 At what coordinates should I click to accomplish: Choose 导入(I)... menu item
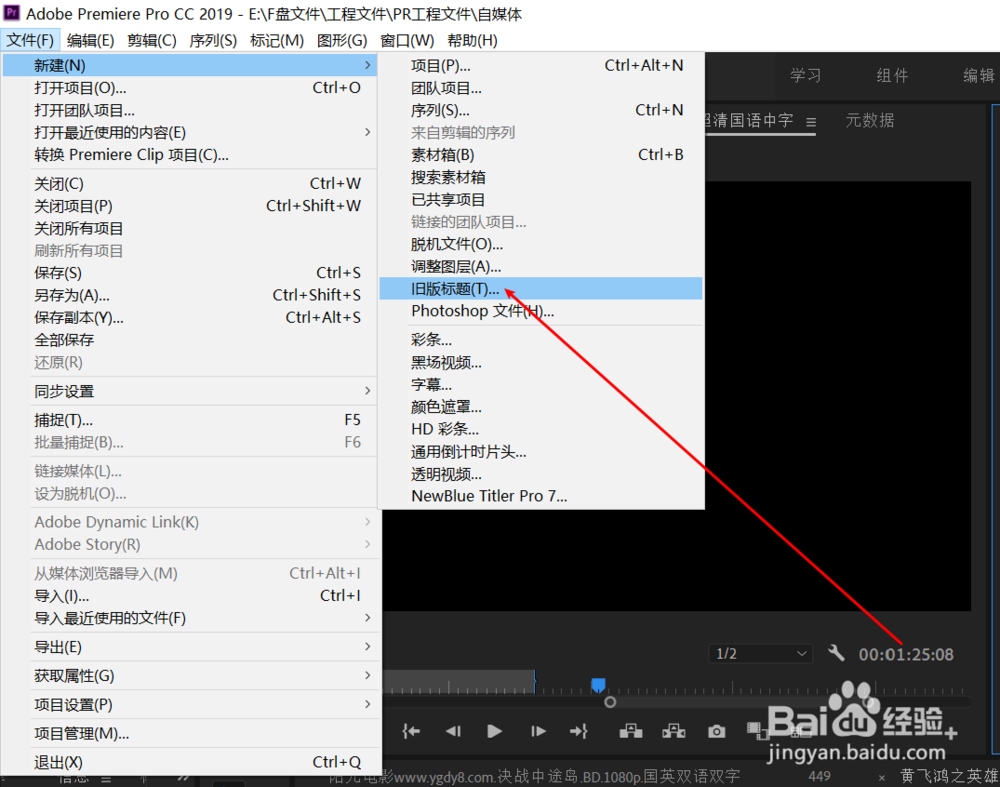(x=190, y=596)
